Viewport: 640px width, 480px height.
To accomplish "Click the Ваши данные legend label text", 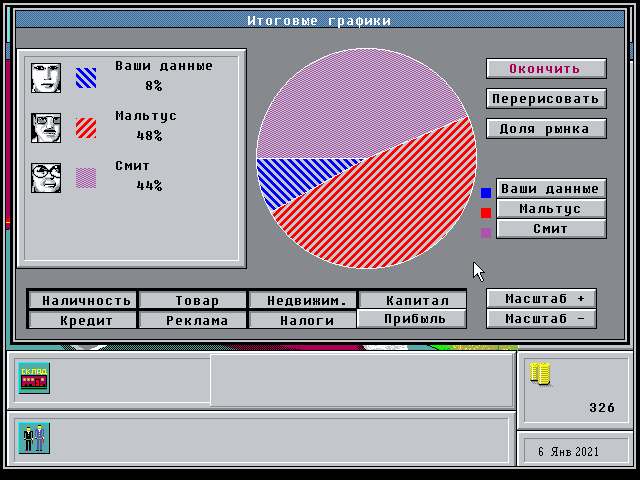I will click(164, 66).
